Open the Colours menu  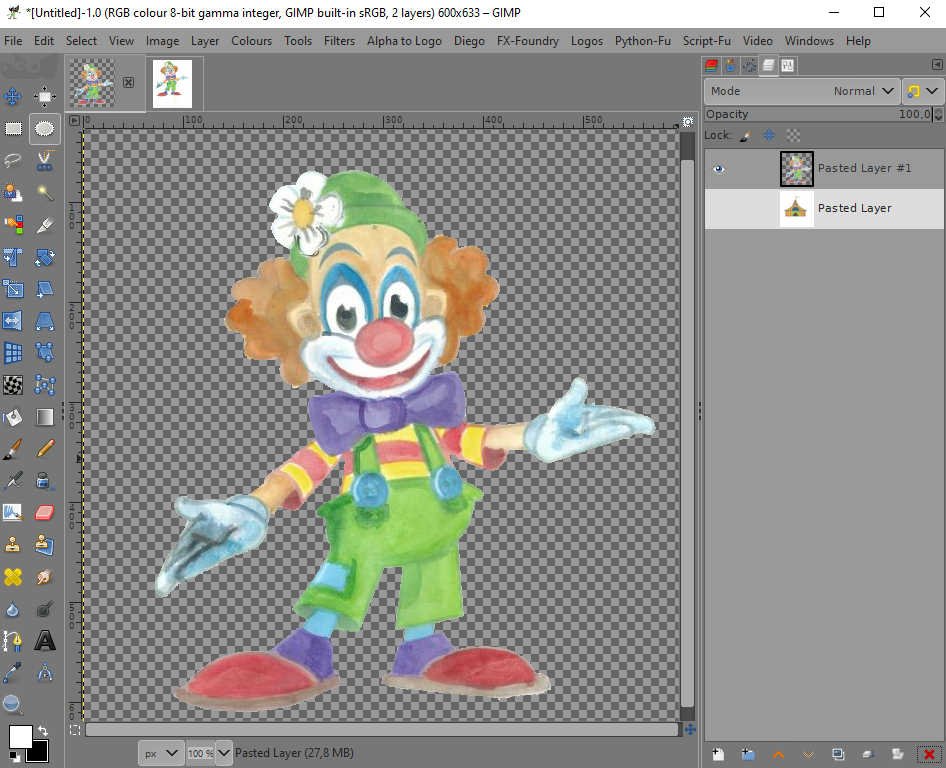tap(251, 41)
